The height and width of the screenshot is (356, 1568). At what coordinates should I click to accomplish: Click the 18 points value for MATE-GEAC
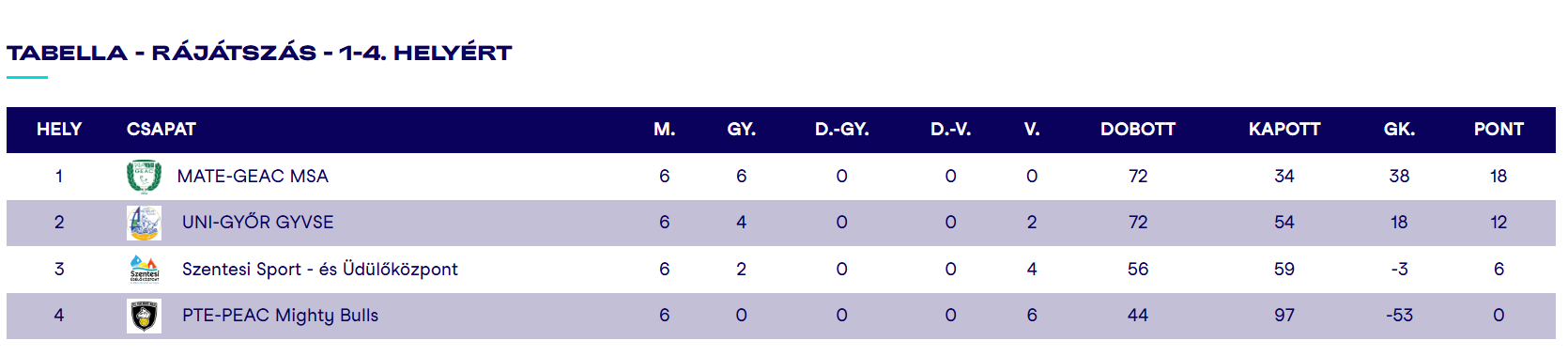pos(1499,177)
